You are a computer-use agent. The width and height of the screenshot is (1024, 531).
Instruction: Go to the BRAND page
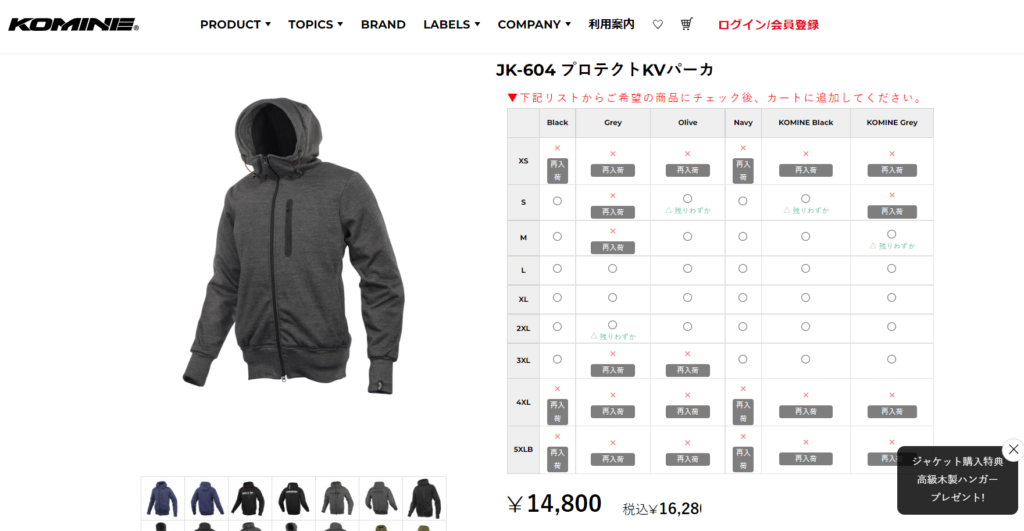(x=383, y=24)
